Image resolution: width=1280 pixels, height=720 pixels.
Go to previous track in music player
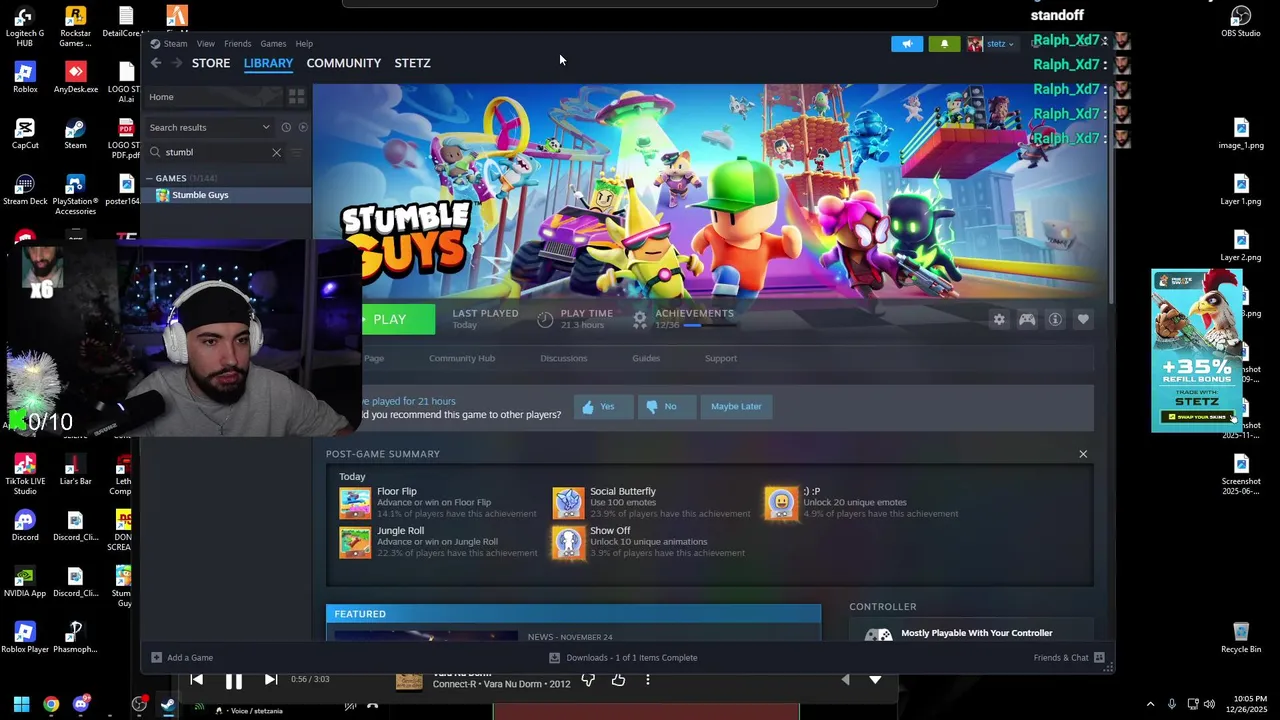tap(197, 679)
